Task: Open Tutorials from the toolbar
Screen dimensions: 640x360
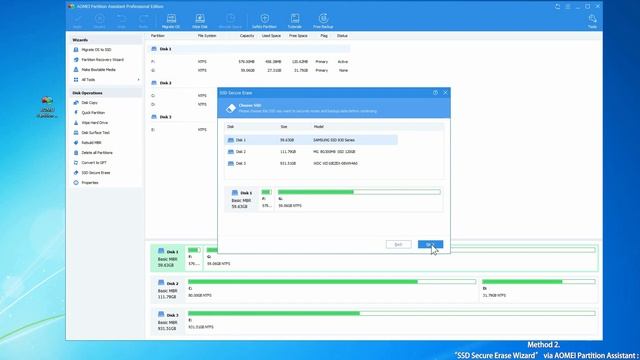Action: (x=295, y=21)
